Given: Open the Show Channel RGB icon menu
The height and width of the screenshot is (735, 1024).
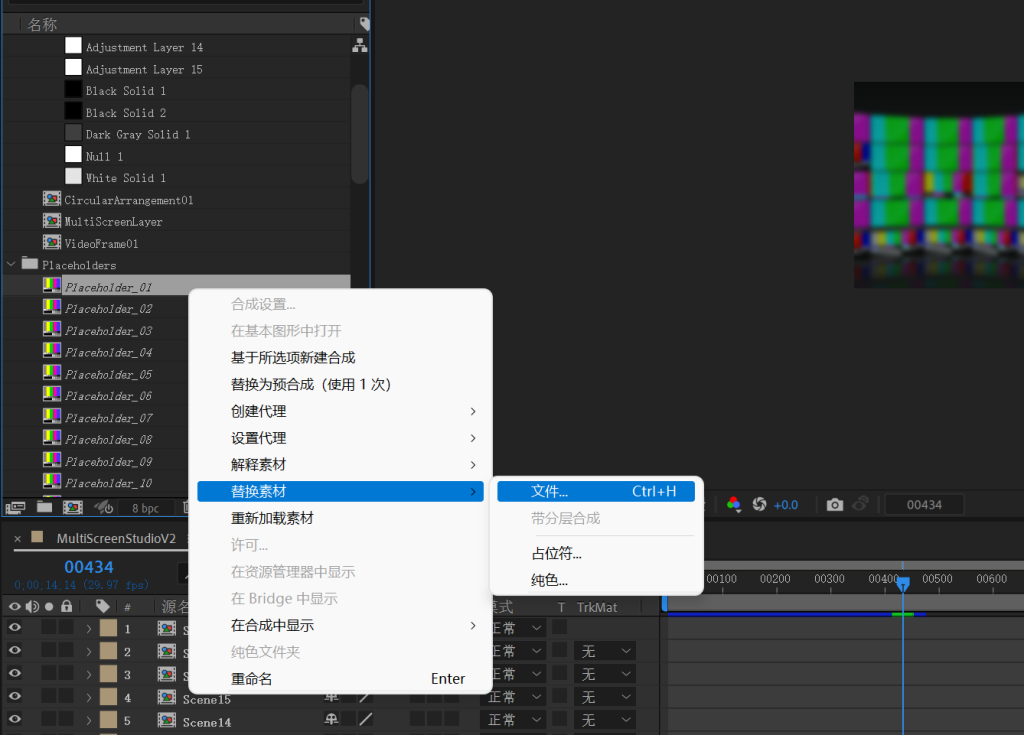Looking at the screenshot, I should point(732,504).
